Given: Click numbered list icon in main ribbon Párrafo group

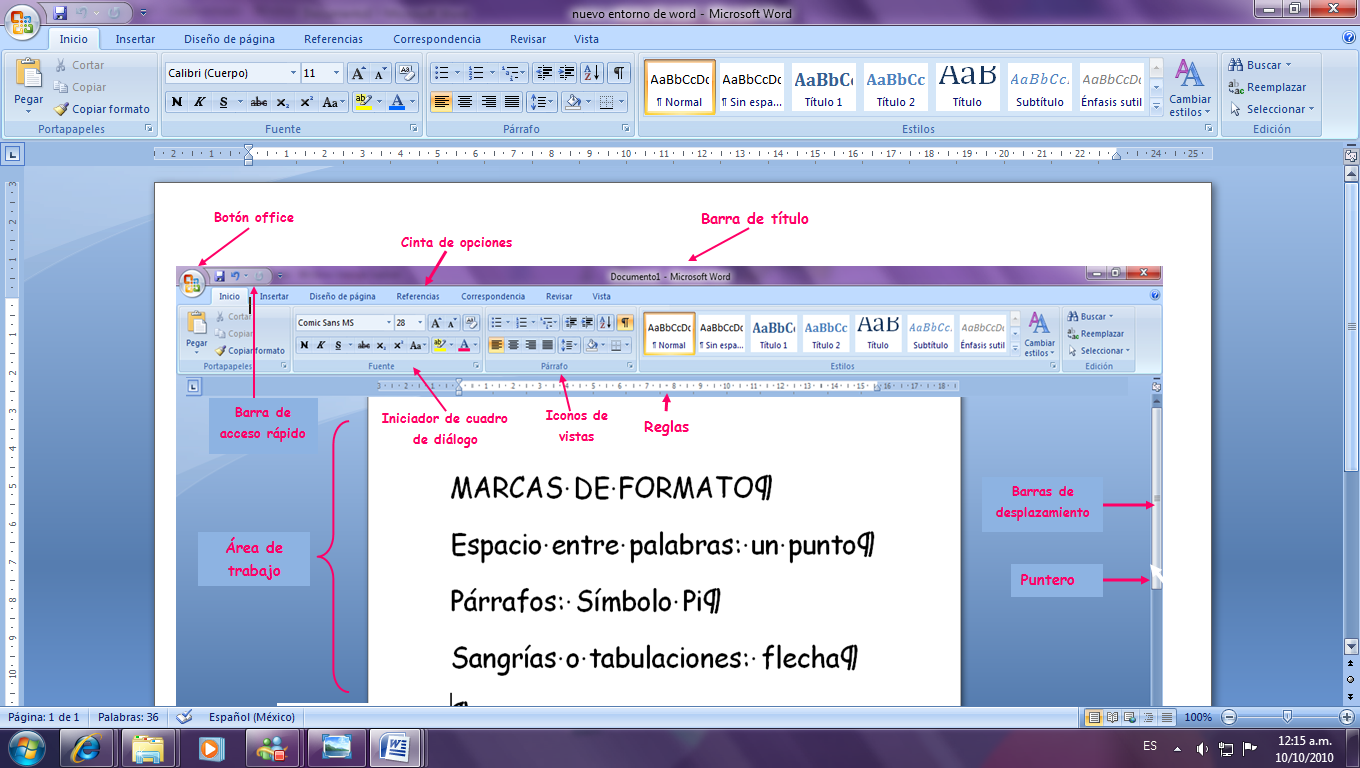Looking at the screenshot, I should pyautogui.click(x=476, y=73).
